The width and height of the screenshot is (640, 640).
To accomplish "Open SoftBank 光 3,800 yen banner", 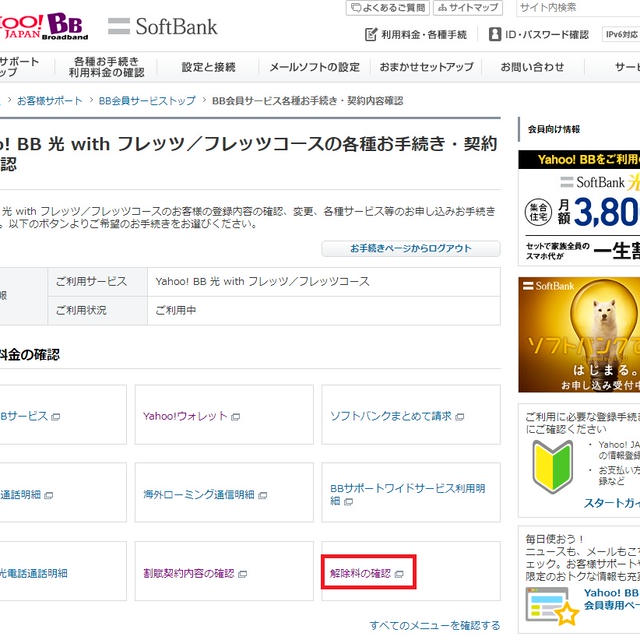I will (579, 208).
